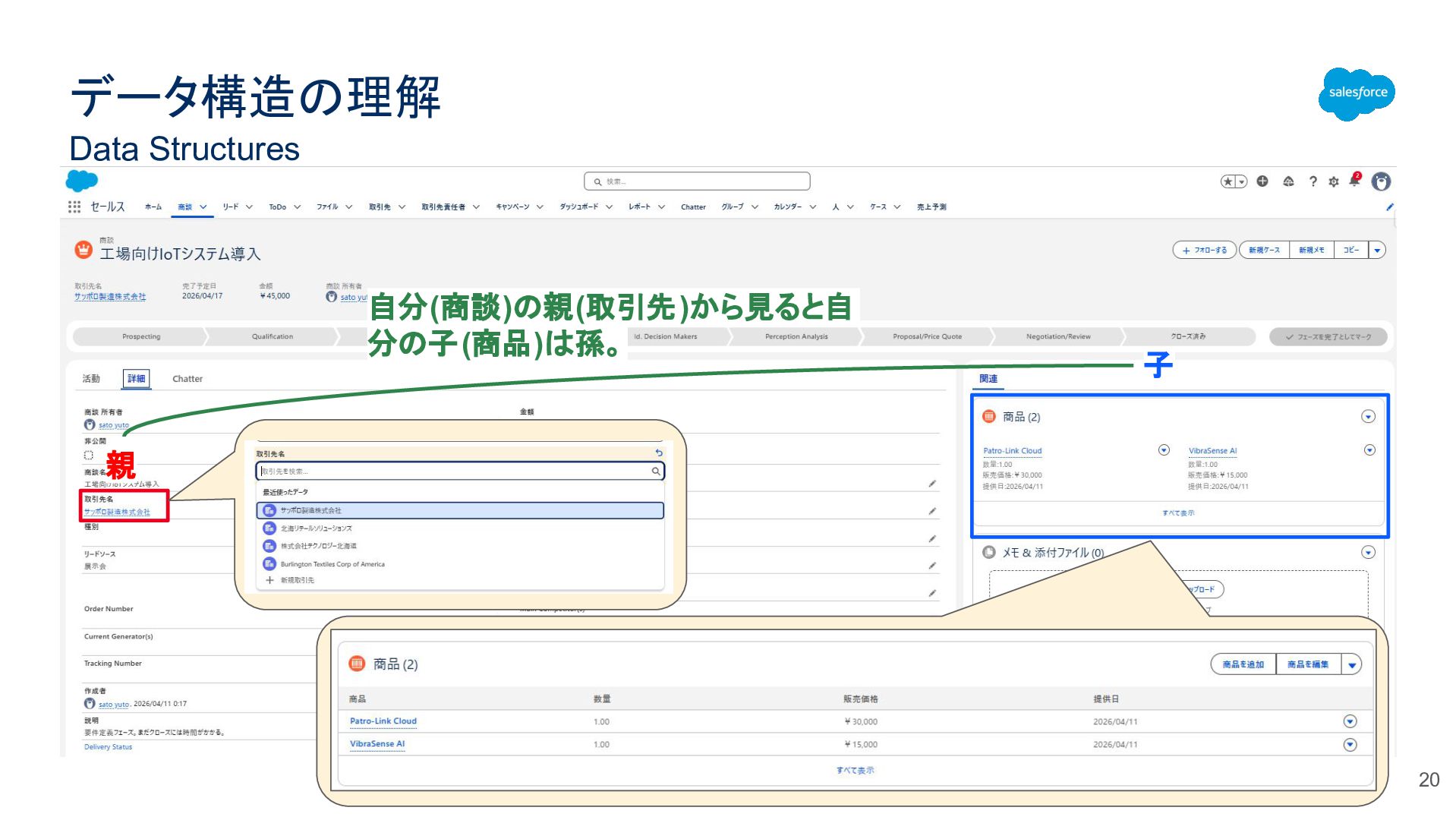1456x820 pixels.
Task: Open the dropdown beside 商品を編集
Action: [1352, 664]
